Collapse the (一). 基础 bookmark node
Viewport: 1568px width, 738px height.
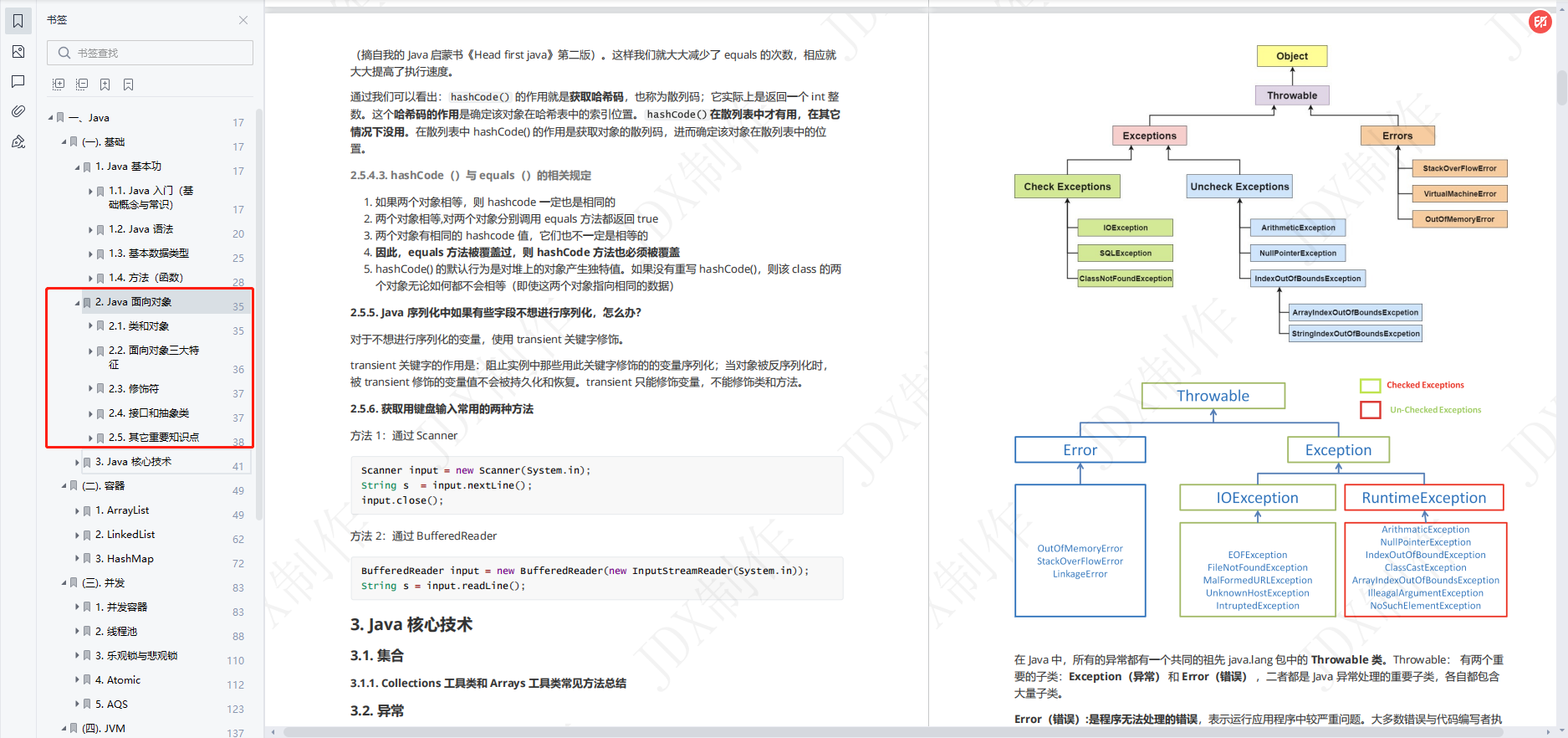click(64, 142)
